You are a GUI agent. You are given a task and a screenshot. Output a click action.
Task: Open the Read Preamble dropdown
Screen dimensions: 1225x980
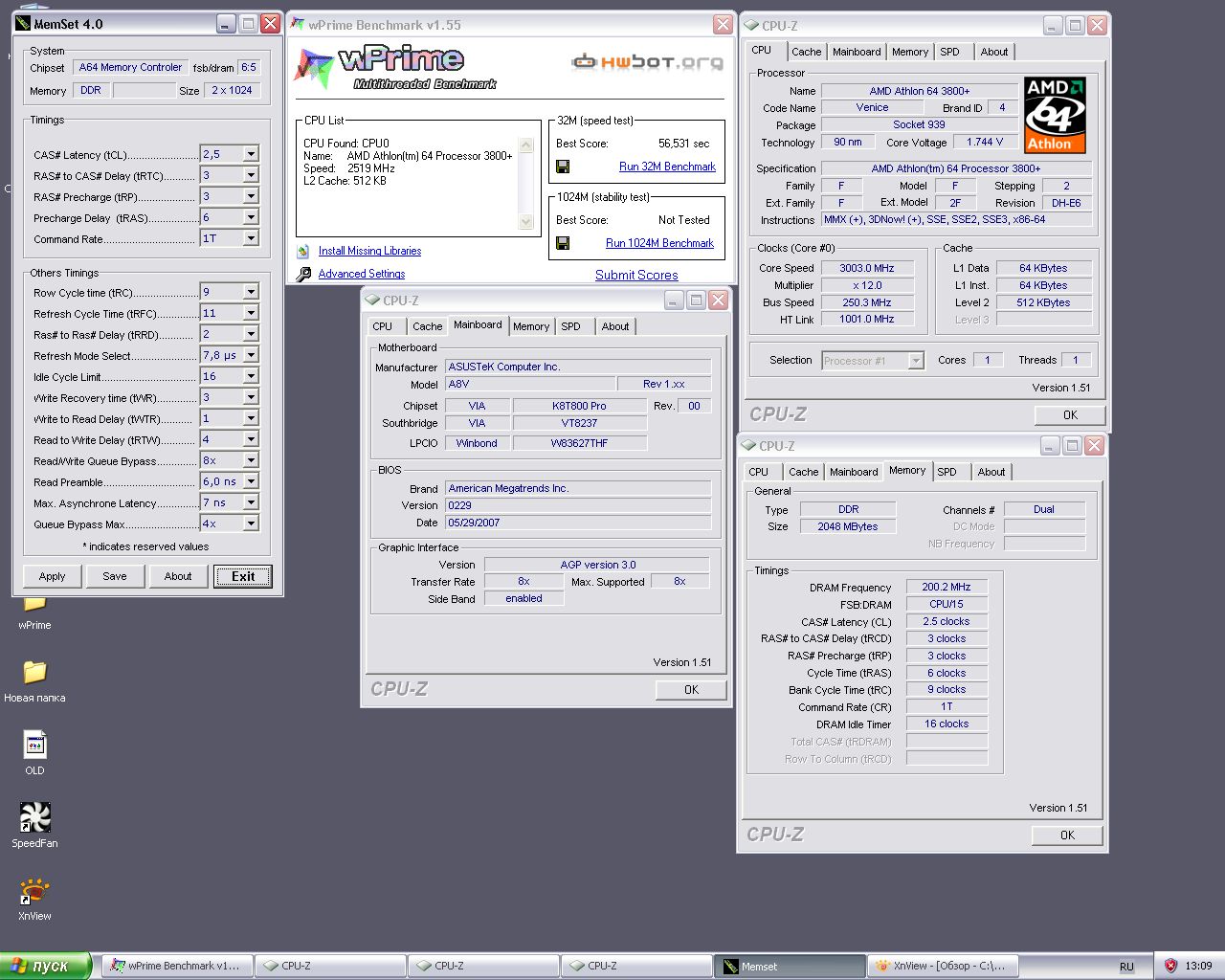click(251, 481)
